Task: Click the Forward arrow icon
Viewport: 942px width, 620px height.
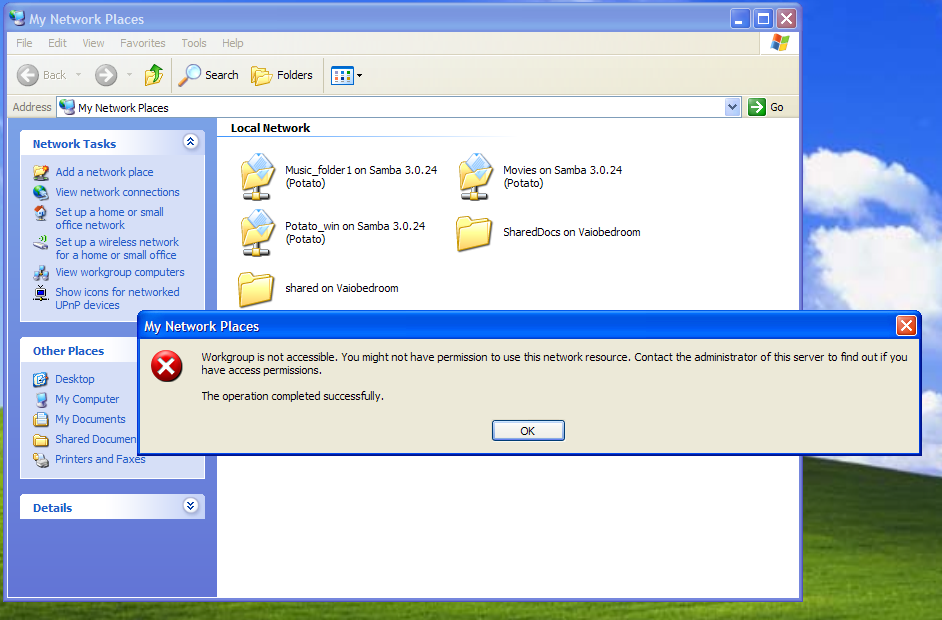Action: tap(106, 75)
